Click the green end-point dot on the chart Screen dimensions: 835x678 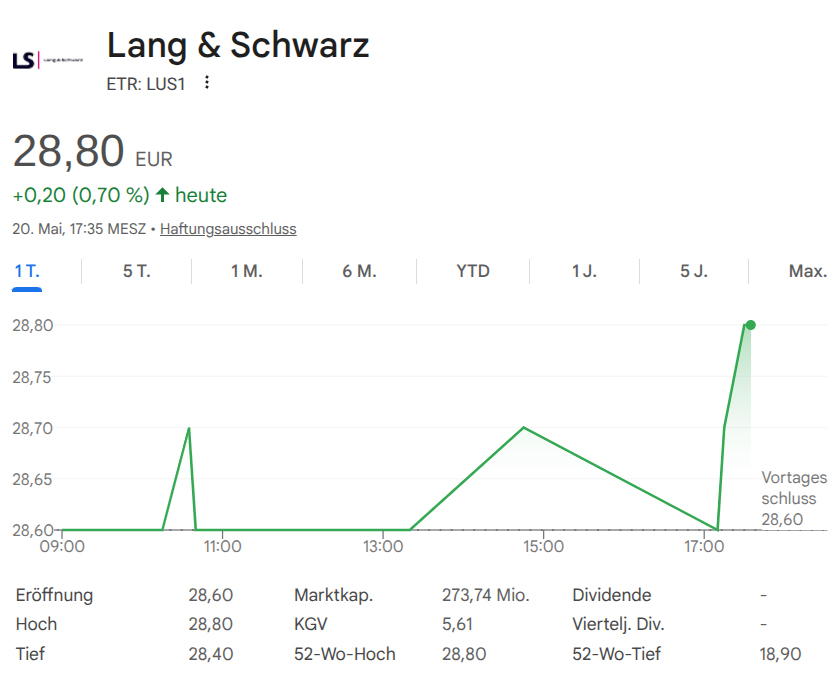[x=750, y=325]
